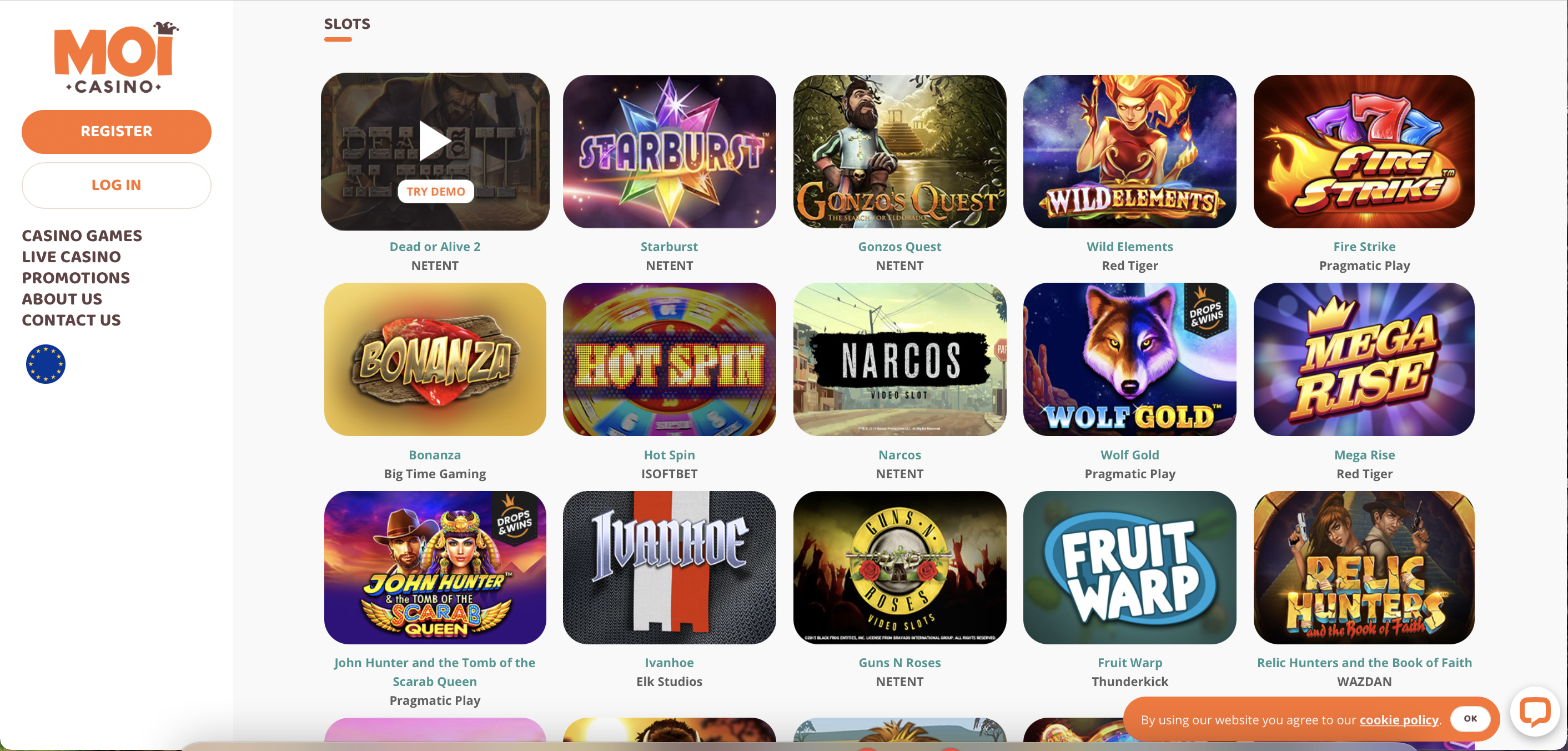This screenshot has height=751, width=1568.
Task: Navigate to the Promotions page
Action: pyautogui.click(x=76, y=278)
